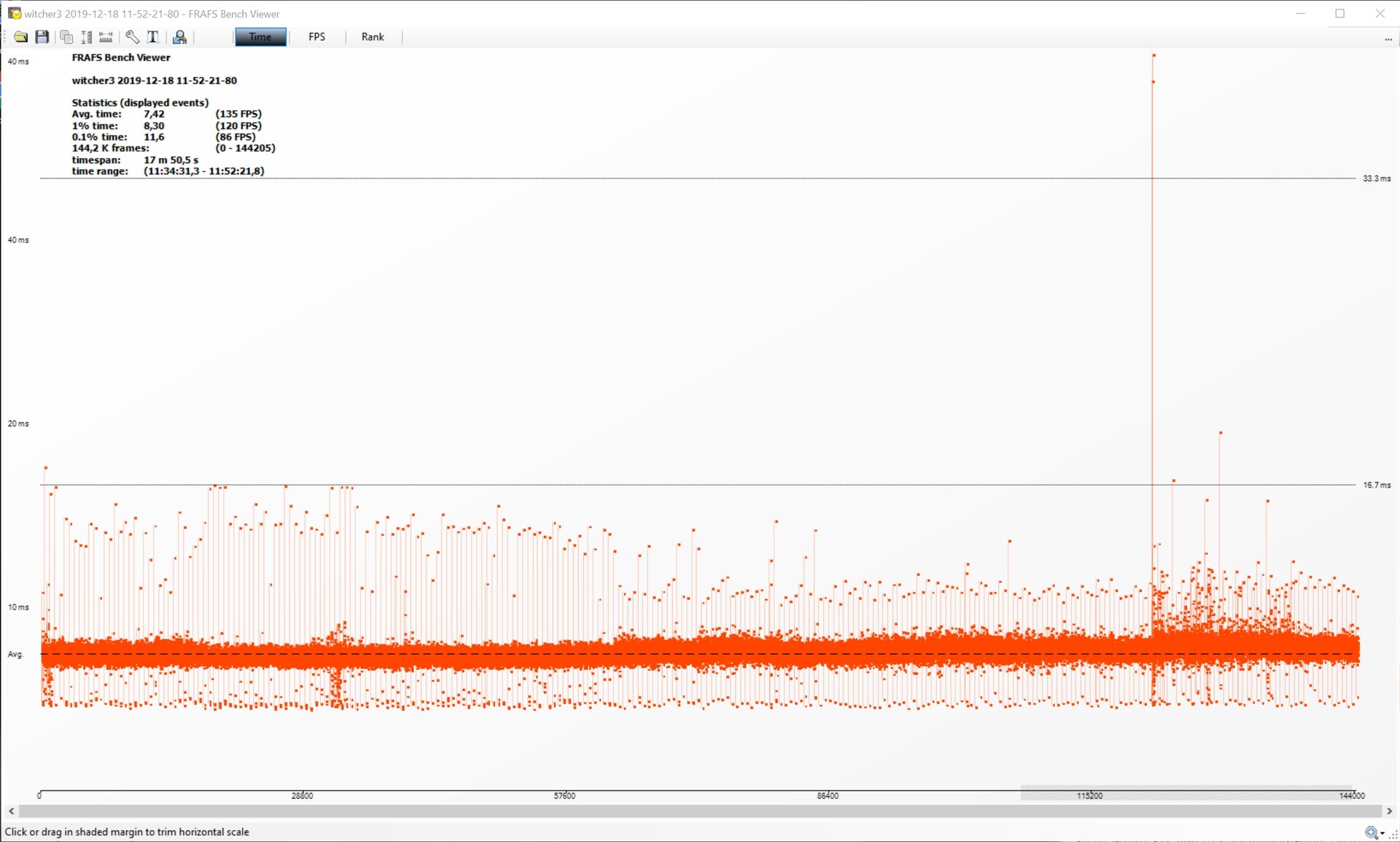1400x842 pixels.
Task: Click the text 'T' font icon
Action: click(x=153, y=37)
